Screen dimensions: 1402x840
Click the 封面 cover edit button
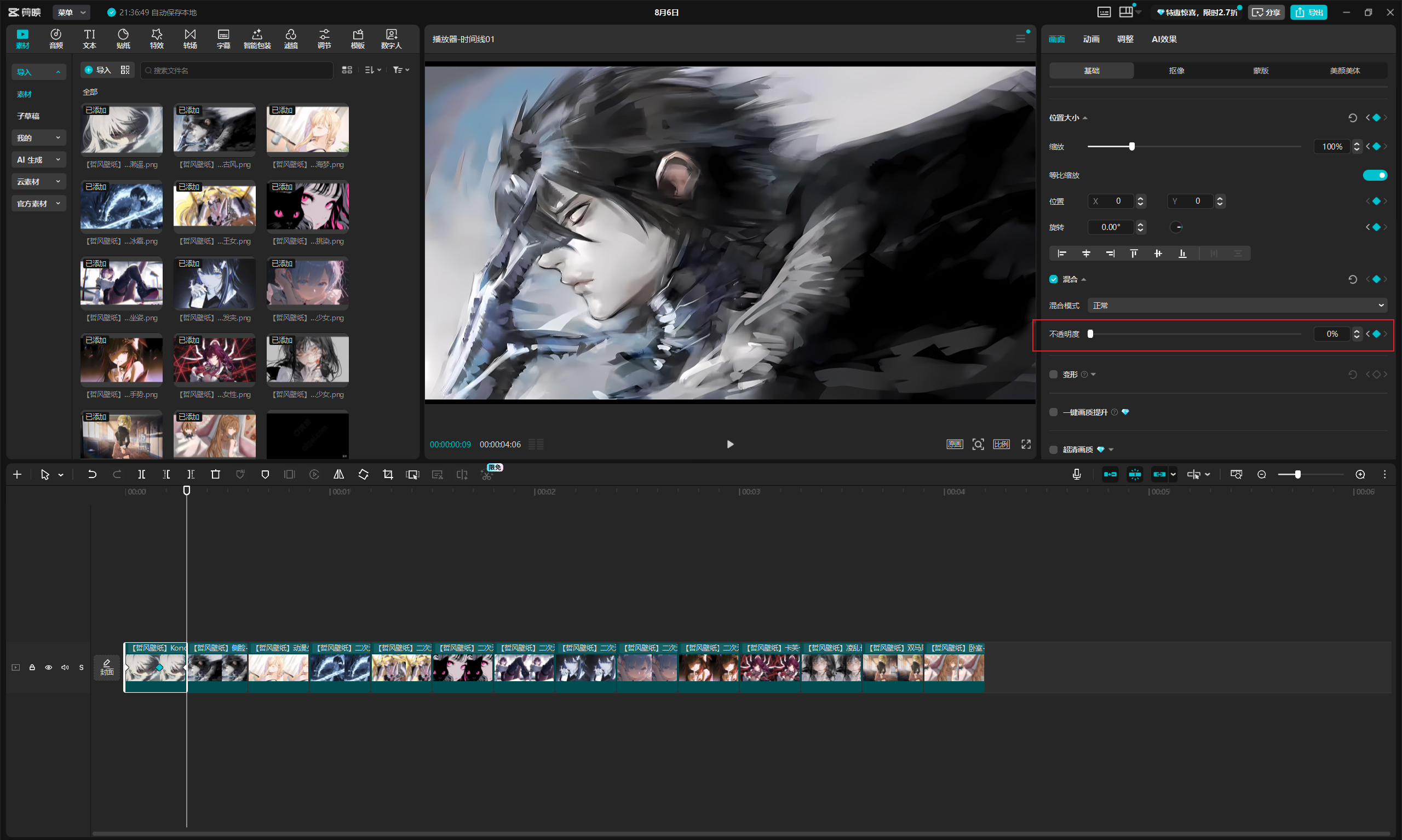pyautogui.click(x=107, y=668)
